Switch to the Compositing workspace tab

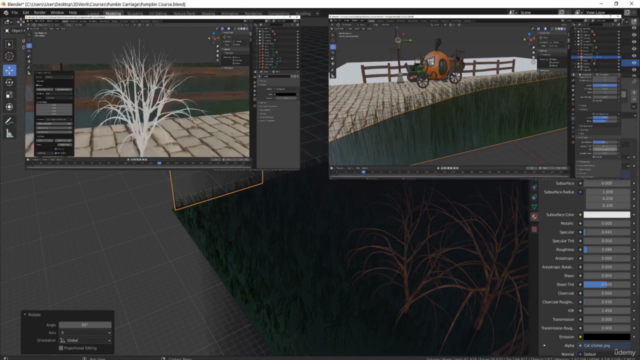click(278, 13)
